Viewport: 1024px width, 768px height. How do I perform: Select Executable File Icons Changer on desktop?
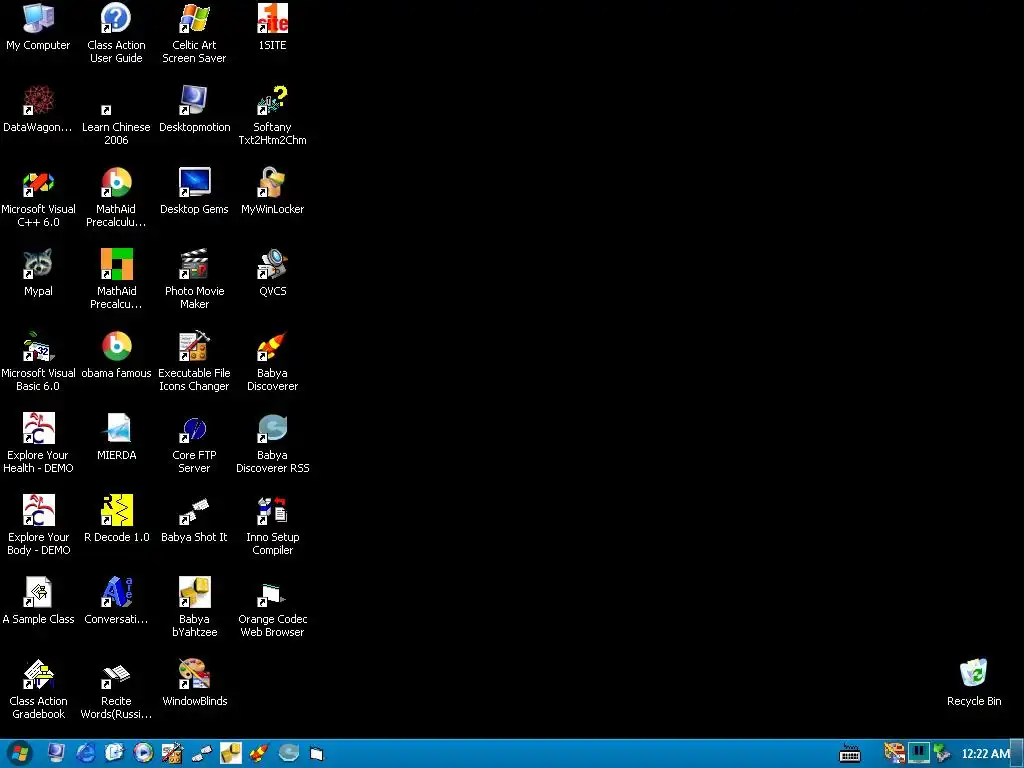[x=194, y=361]
